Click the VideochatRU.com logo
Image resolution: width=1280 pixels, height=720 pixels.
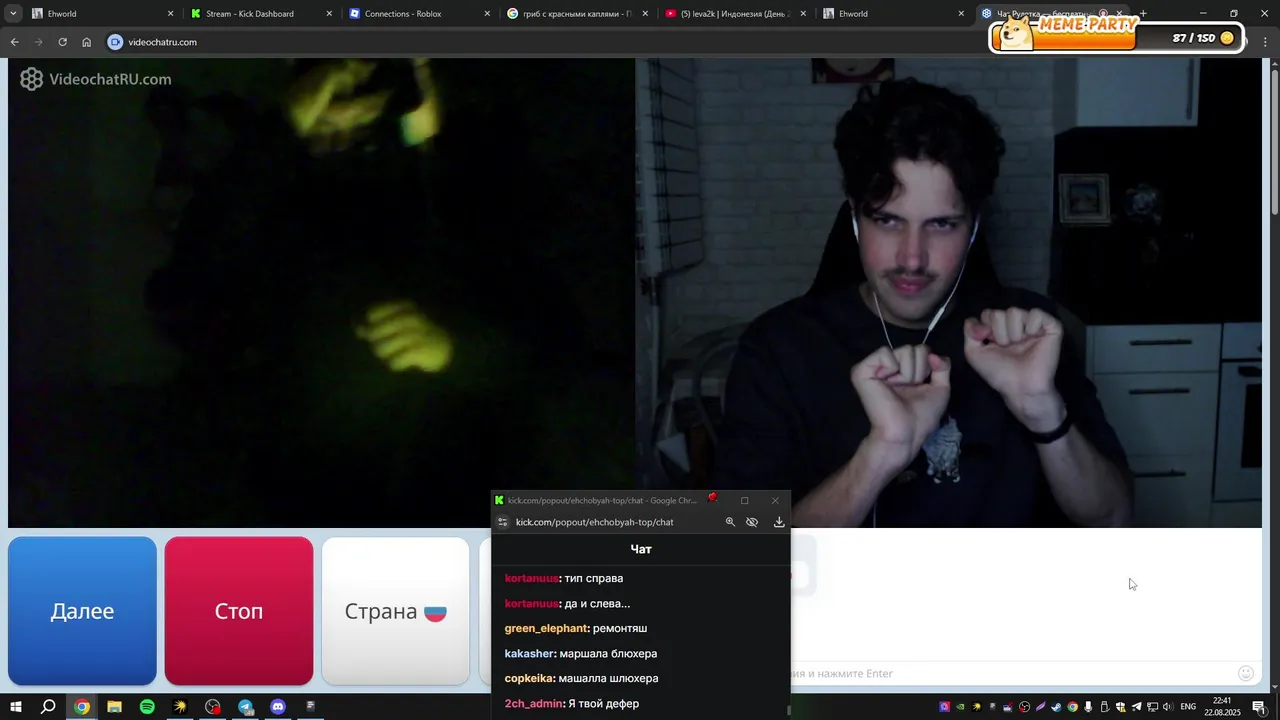click(x=96, y=79)
